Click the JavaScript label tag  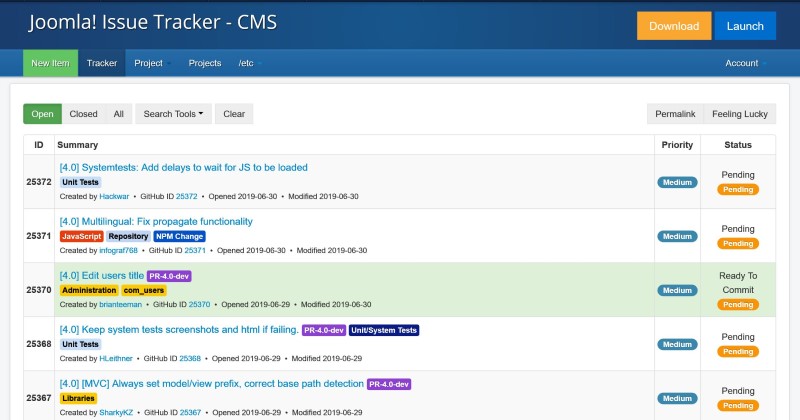pyautogui.click(x=81, y=236)
